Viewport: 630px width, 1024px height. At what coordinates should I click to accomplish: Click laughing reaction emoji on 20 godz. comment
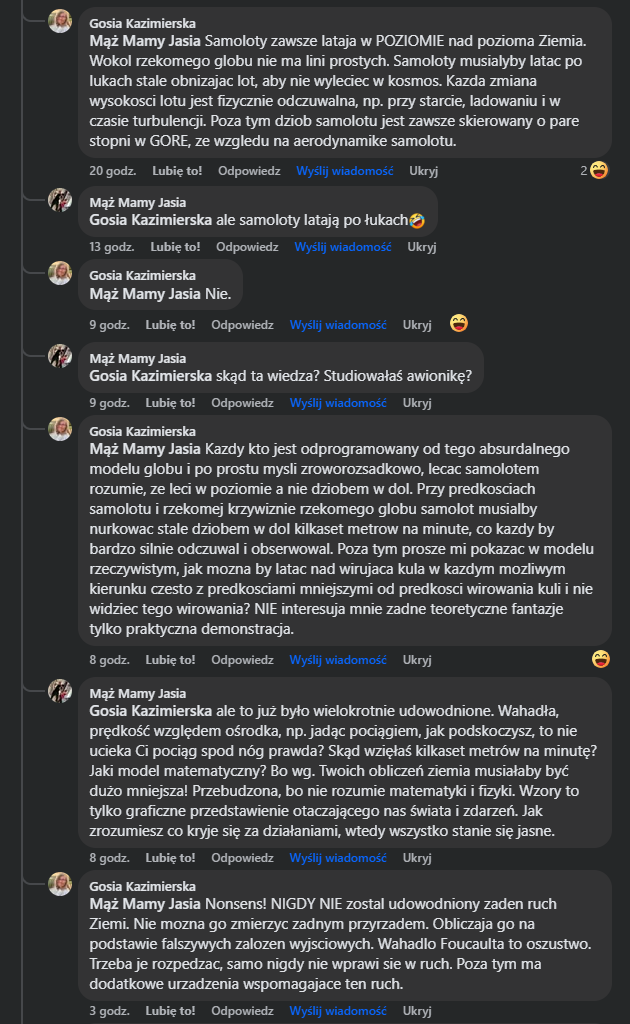[x=600, y=170]
